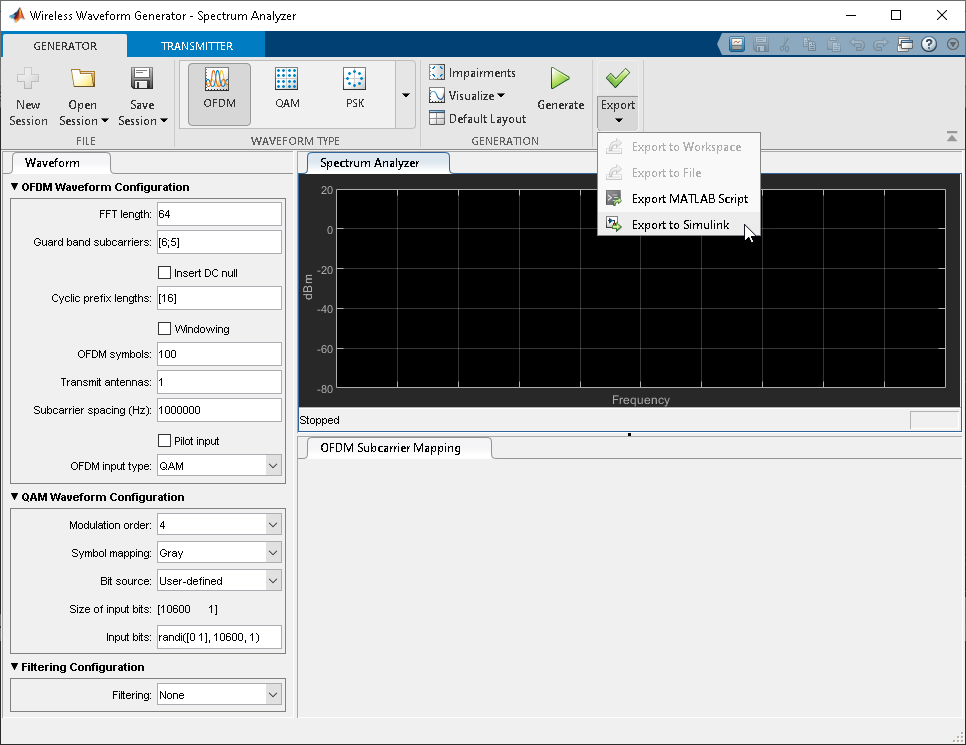The height and width of the screenshot is (745, 966).
Task: Enable the Insert DC null checkbox
Action: pos(165,273)
